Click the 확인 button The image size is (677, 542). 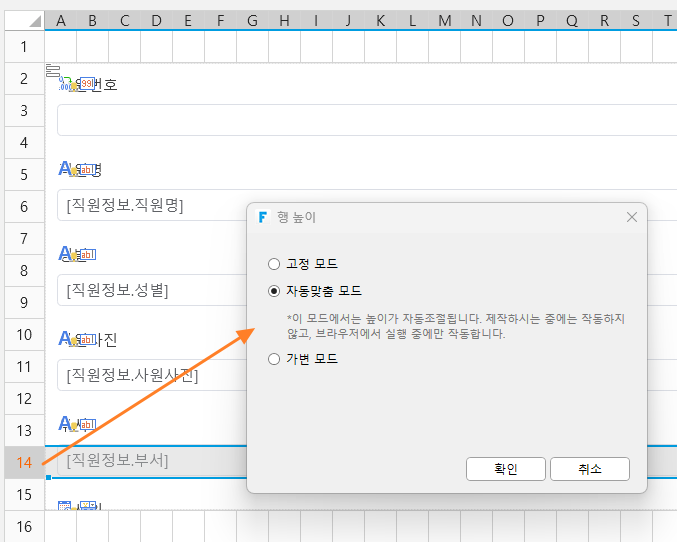click(x=506, y=469)
